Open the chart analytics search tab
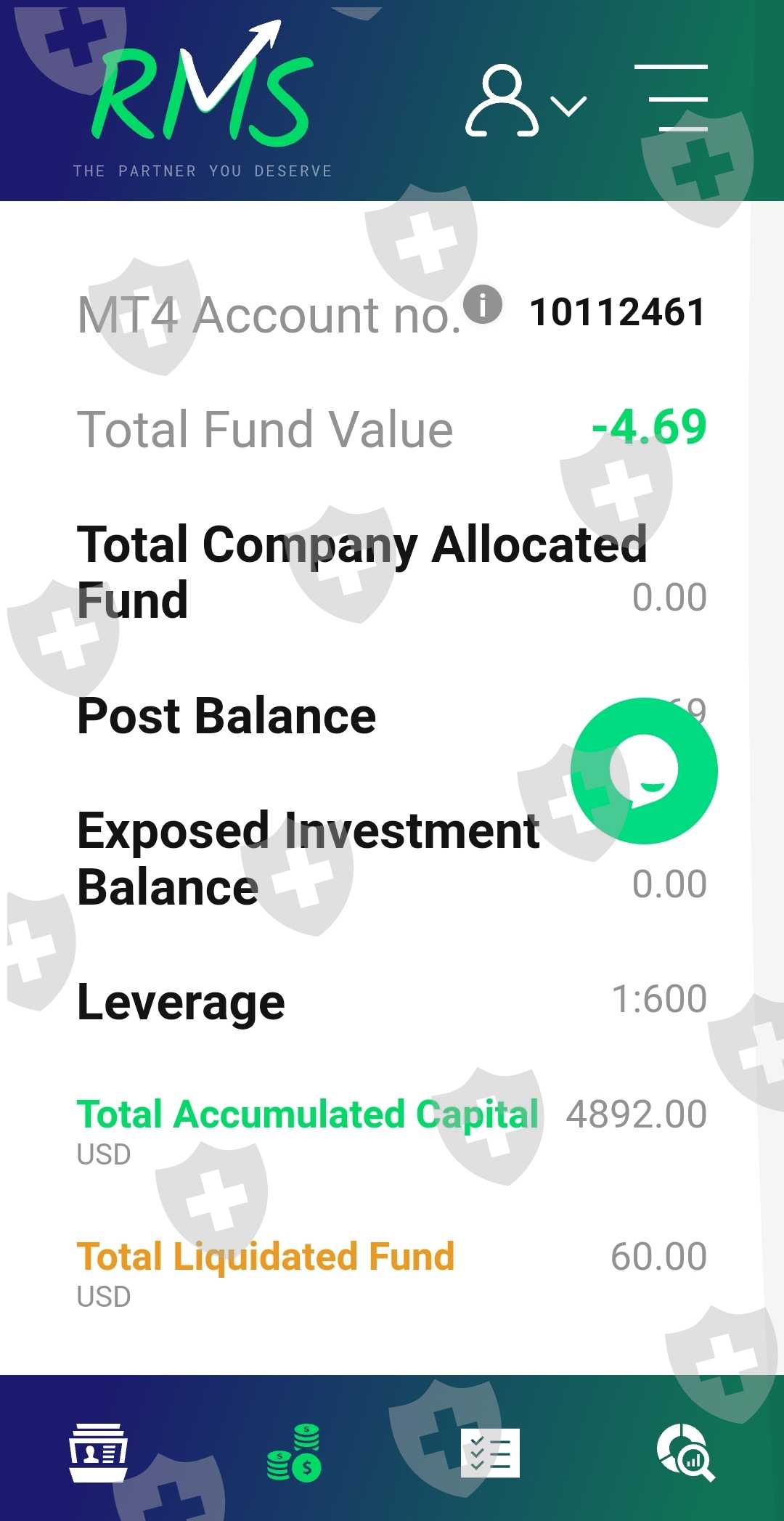784x1521 pixels. pyautogui.click(x=686, y=1452)
